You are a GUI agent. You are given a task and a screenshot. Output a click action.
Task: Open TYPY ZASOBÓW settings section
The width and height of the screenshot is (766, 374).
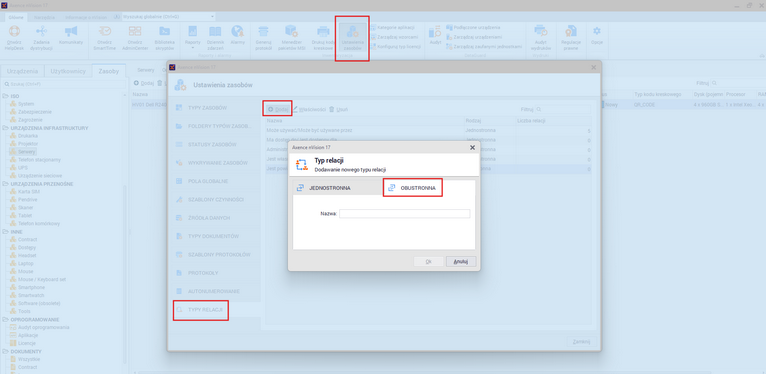click(x=214, y=107)
